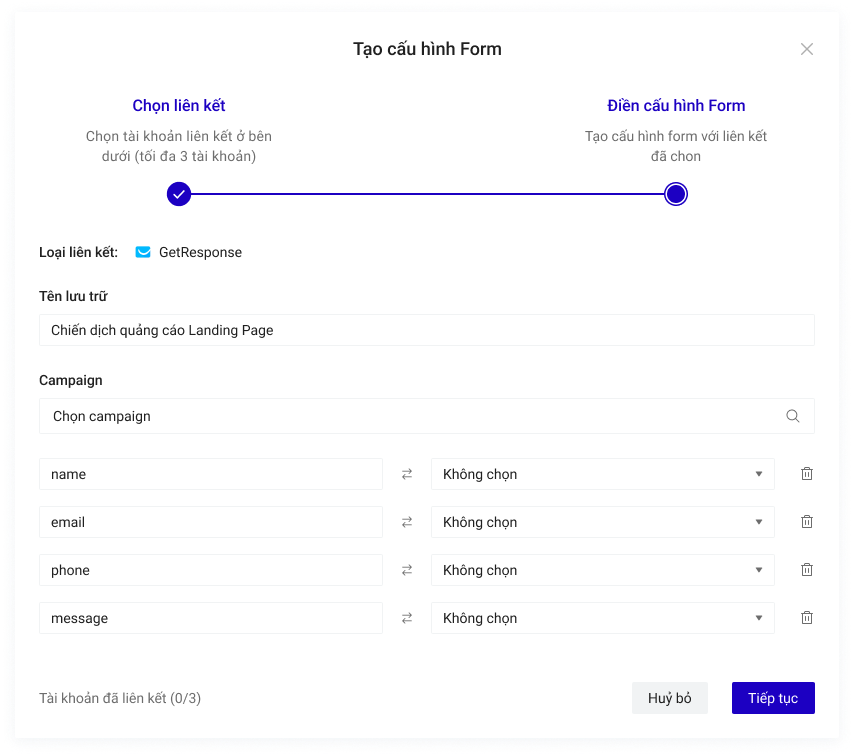Focus the 'Chọn campaign' search box
This screenshot has height=756, width=854.
click(410, 416)
